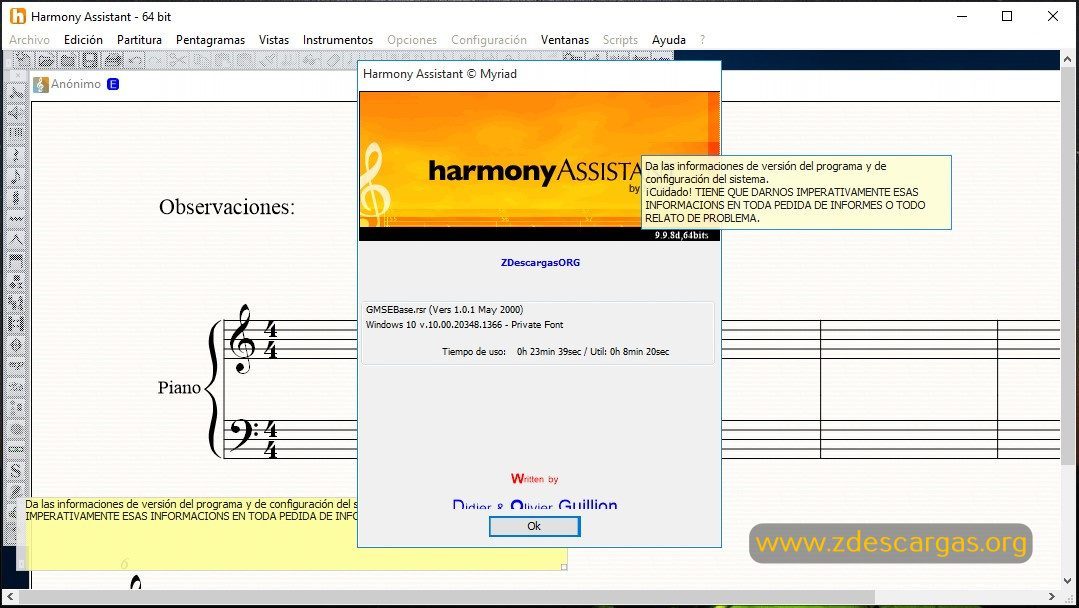The width and height of the screenshot is (1079, 608).
Task: Click the vertical scrollbar up arrow
Action: pyautogui.click(x=1069, y=59)
